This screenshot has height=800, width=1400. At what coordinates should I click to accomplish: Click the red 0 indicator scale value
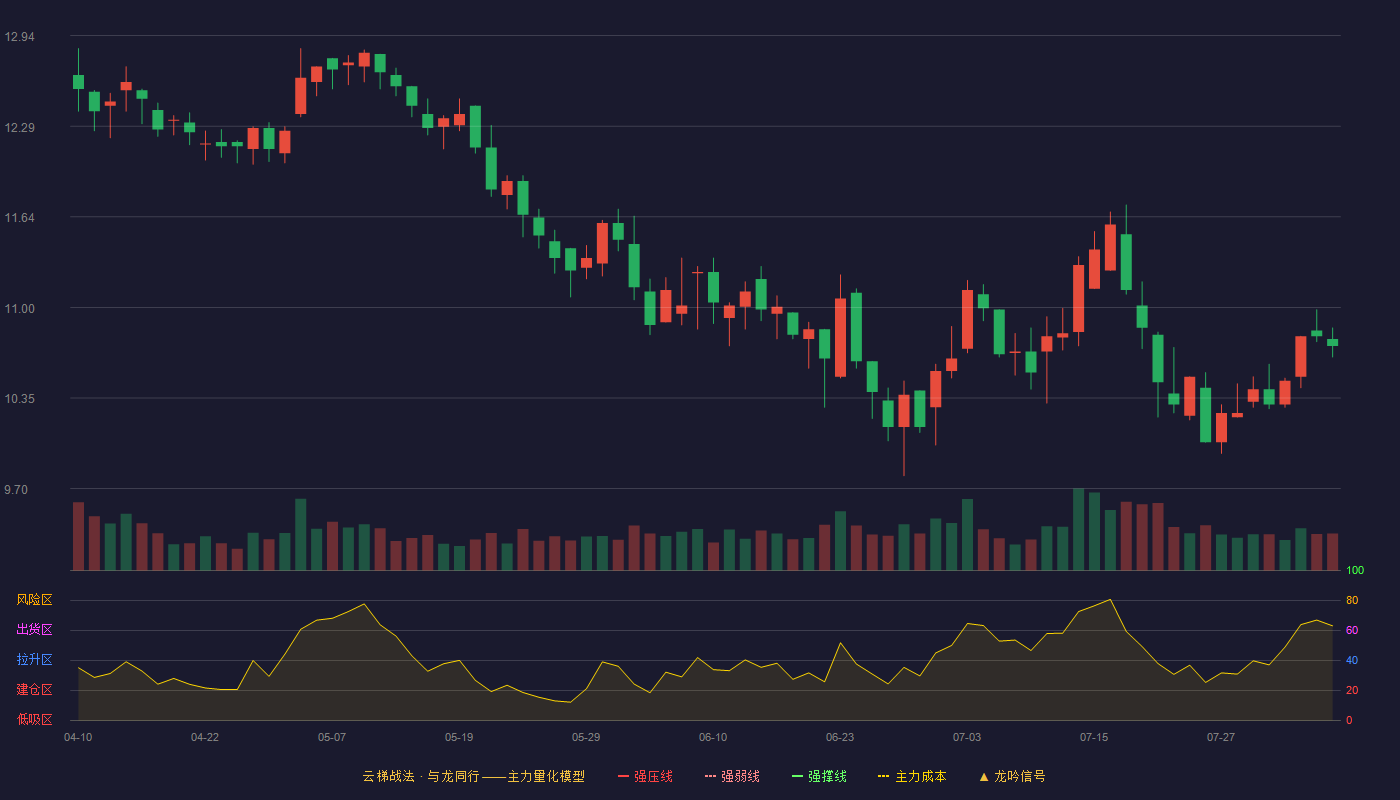click(1349, 720)
